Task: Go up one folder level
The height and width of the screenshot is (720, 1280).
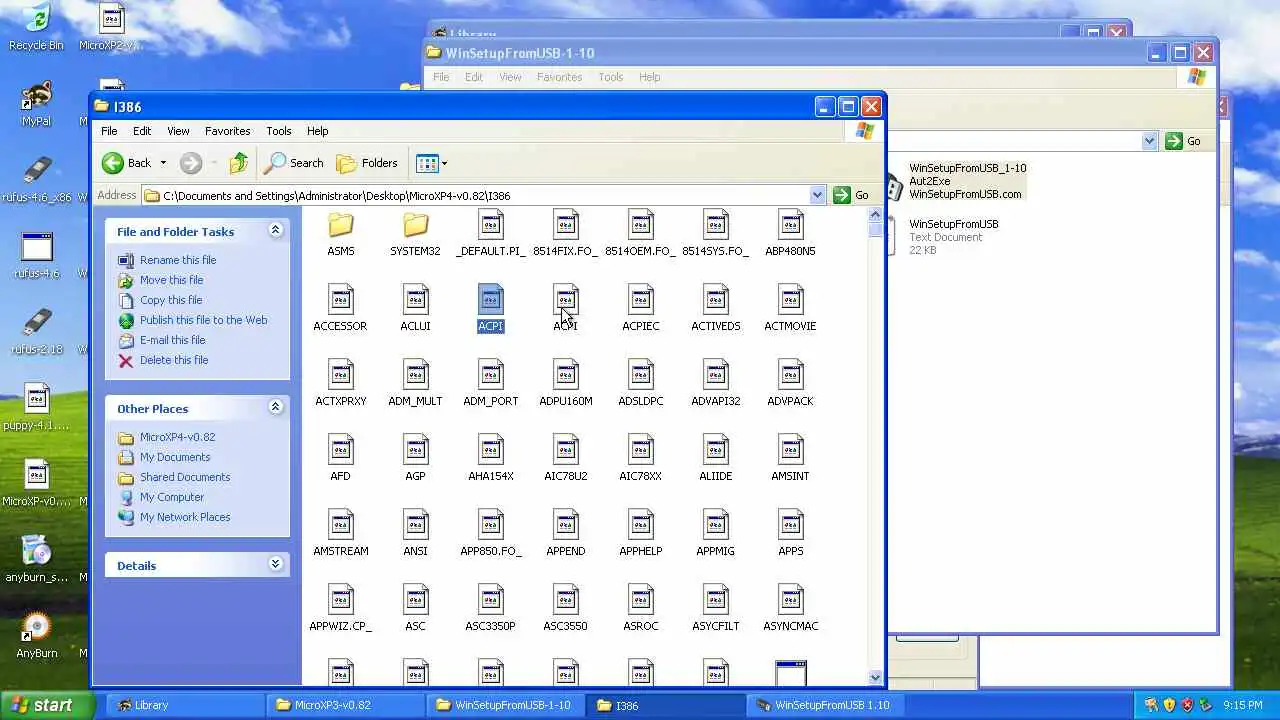Action: point(238,163)
